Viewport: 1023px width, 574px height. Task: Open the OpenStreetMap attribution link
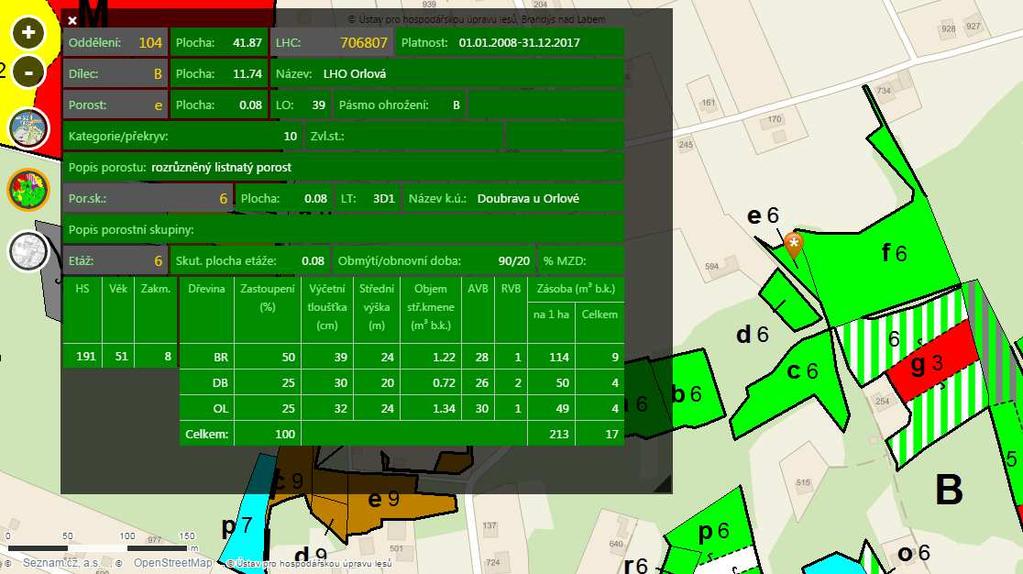[173, 562]
